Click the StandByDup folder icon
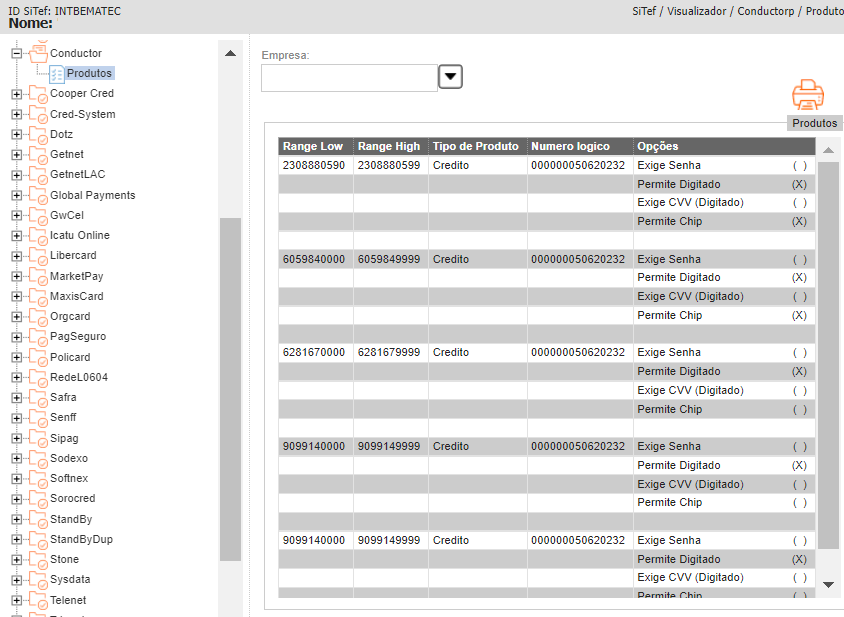Screen dimensions: 844x617 38,539
